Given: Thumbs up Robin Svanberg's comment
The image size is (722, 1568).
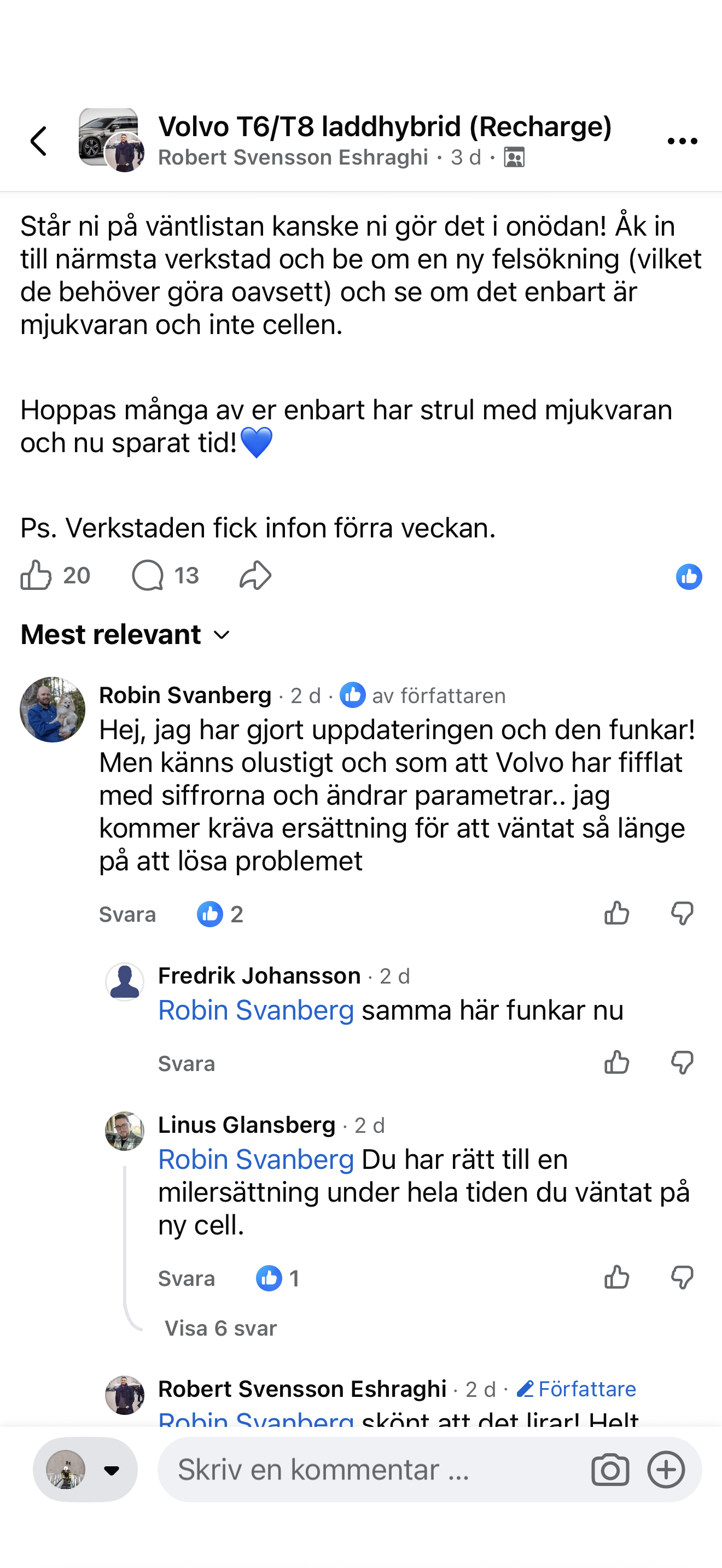Looking at the screenshot, I should (616, 913).
